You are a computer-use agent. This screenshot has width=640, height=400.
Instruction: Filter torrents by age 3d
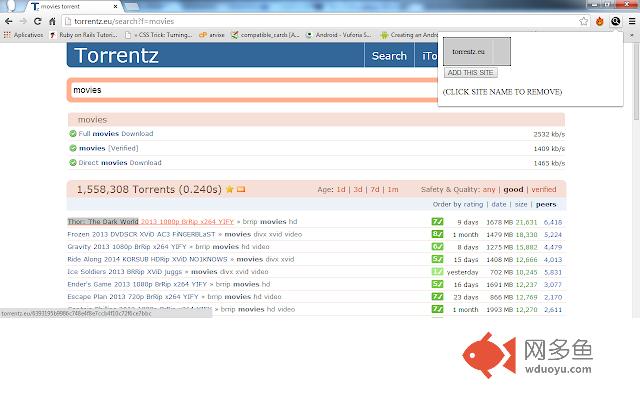click(358, 189)
